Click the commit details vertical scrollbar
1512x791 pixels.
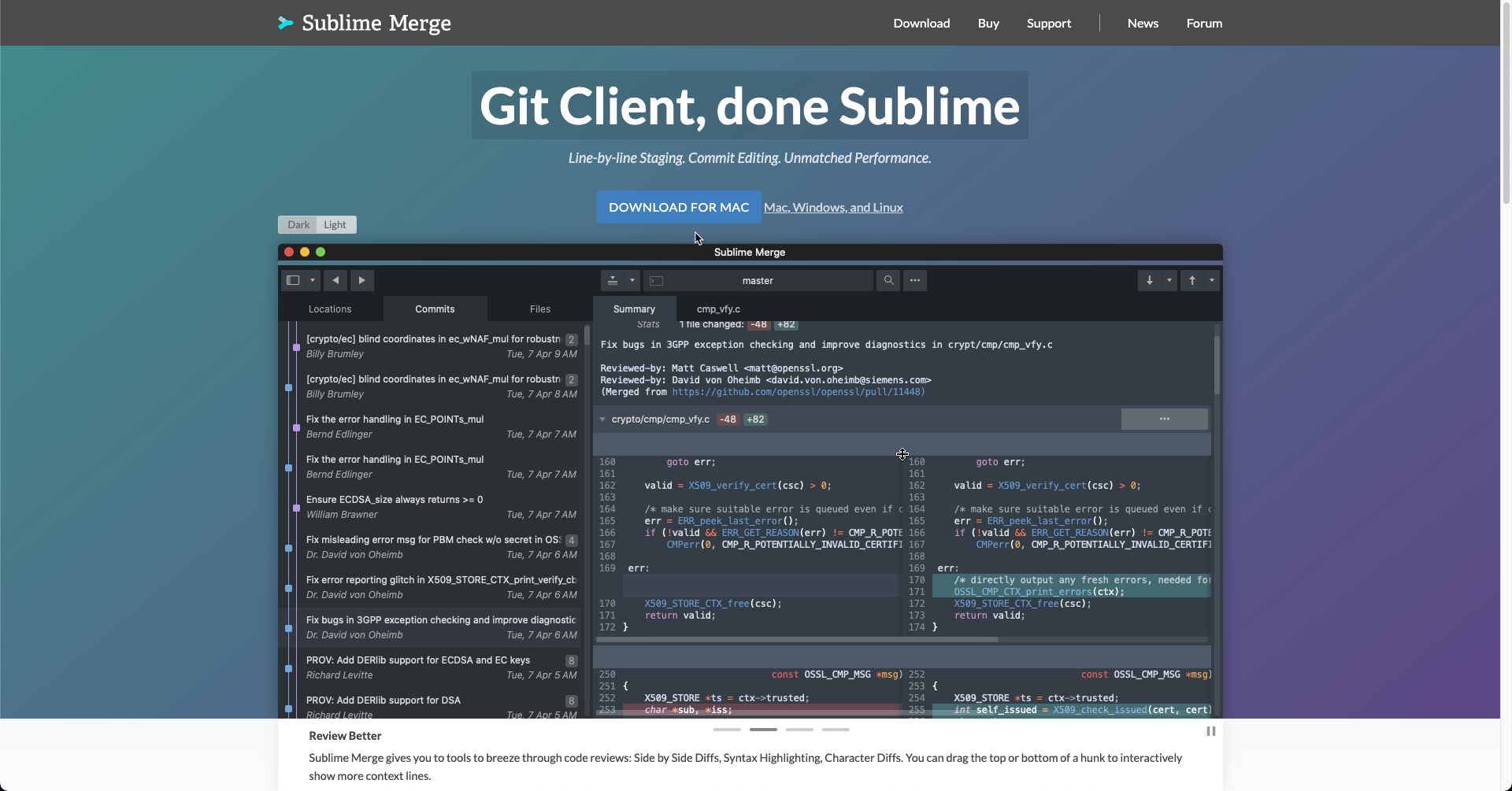click(1217, 364)
